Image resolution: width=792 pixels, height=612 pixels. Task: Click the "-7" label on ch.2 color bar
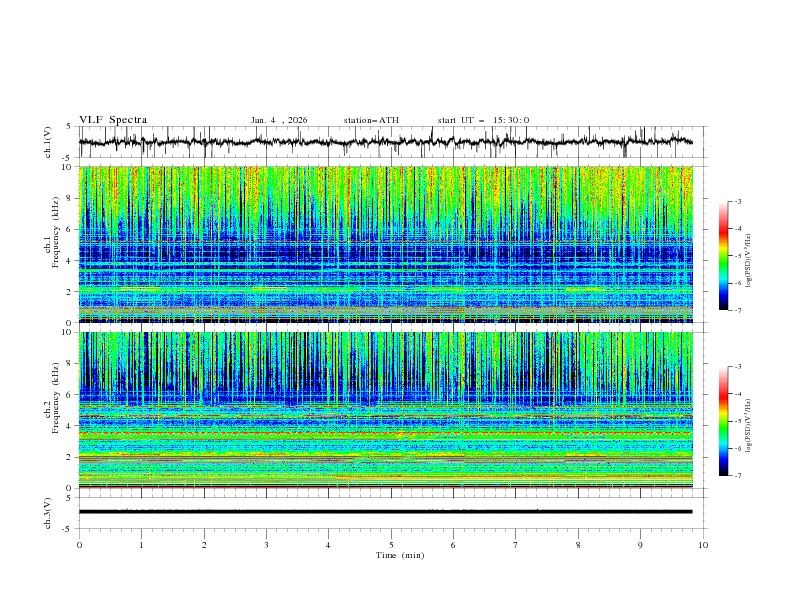pos(738,476)
